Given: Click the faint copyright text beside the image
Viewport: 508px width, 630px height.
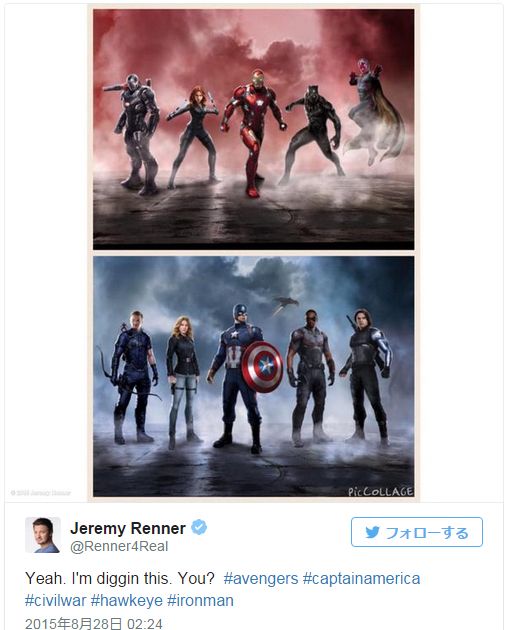Looking at the screenshot, I should [x=41, y=493].
